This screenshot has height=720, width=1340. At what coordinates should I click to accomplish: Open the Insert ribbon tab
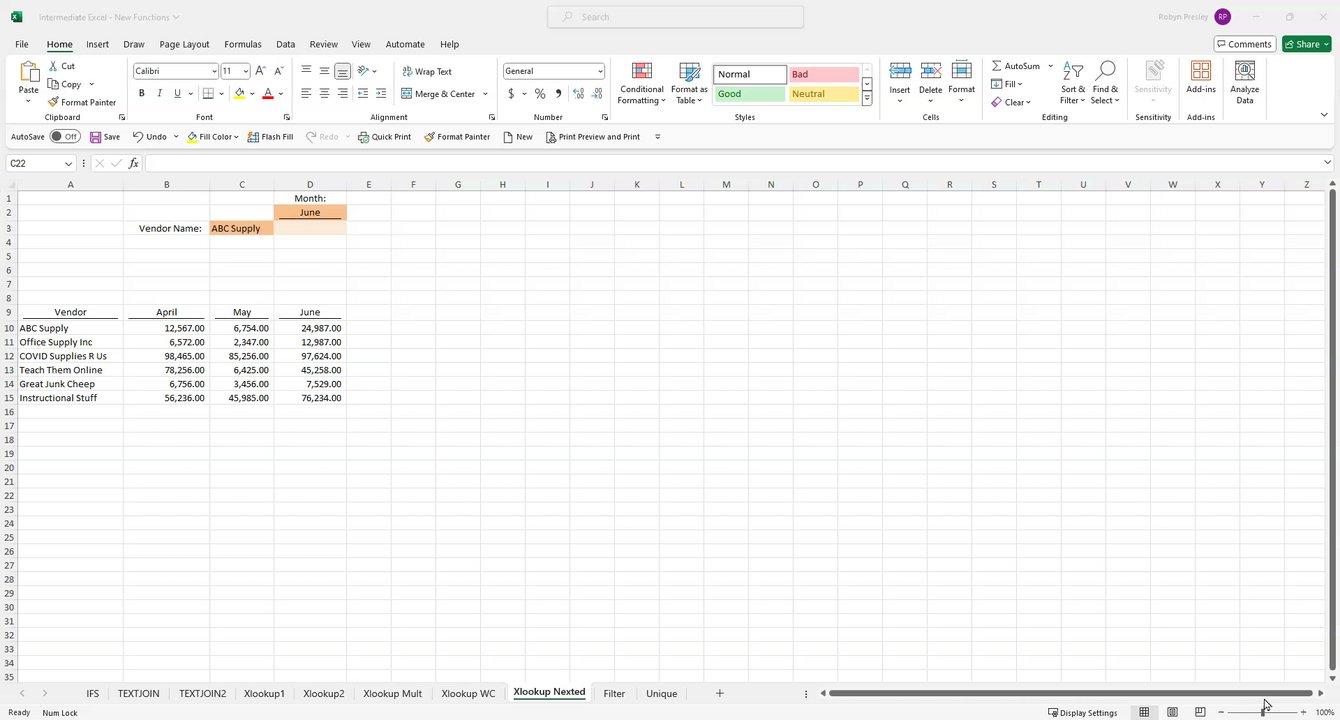pos(97,44)
